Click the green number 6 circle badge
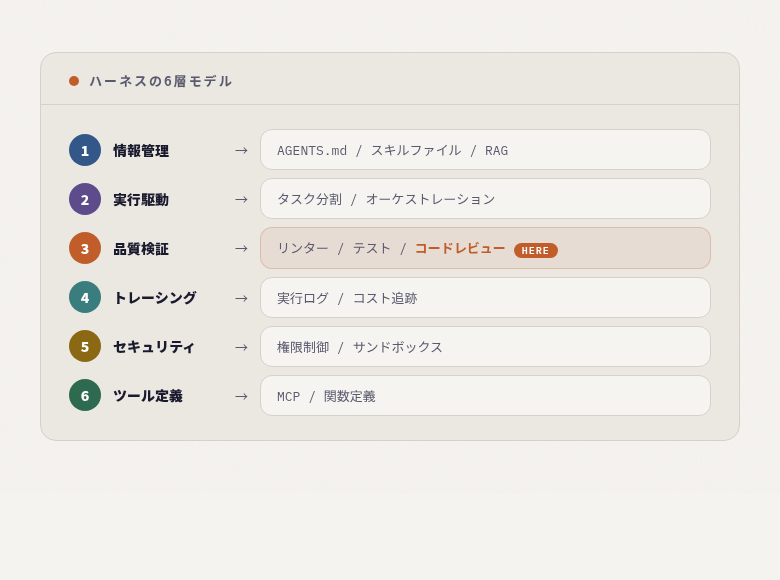The height and width of the screenshot is (580, 780). 85,395
